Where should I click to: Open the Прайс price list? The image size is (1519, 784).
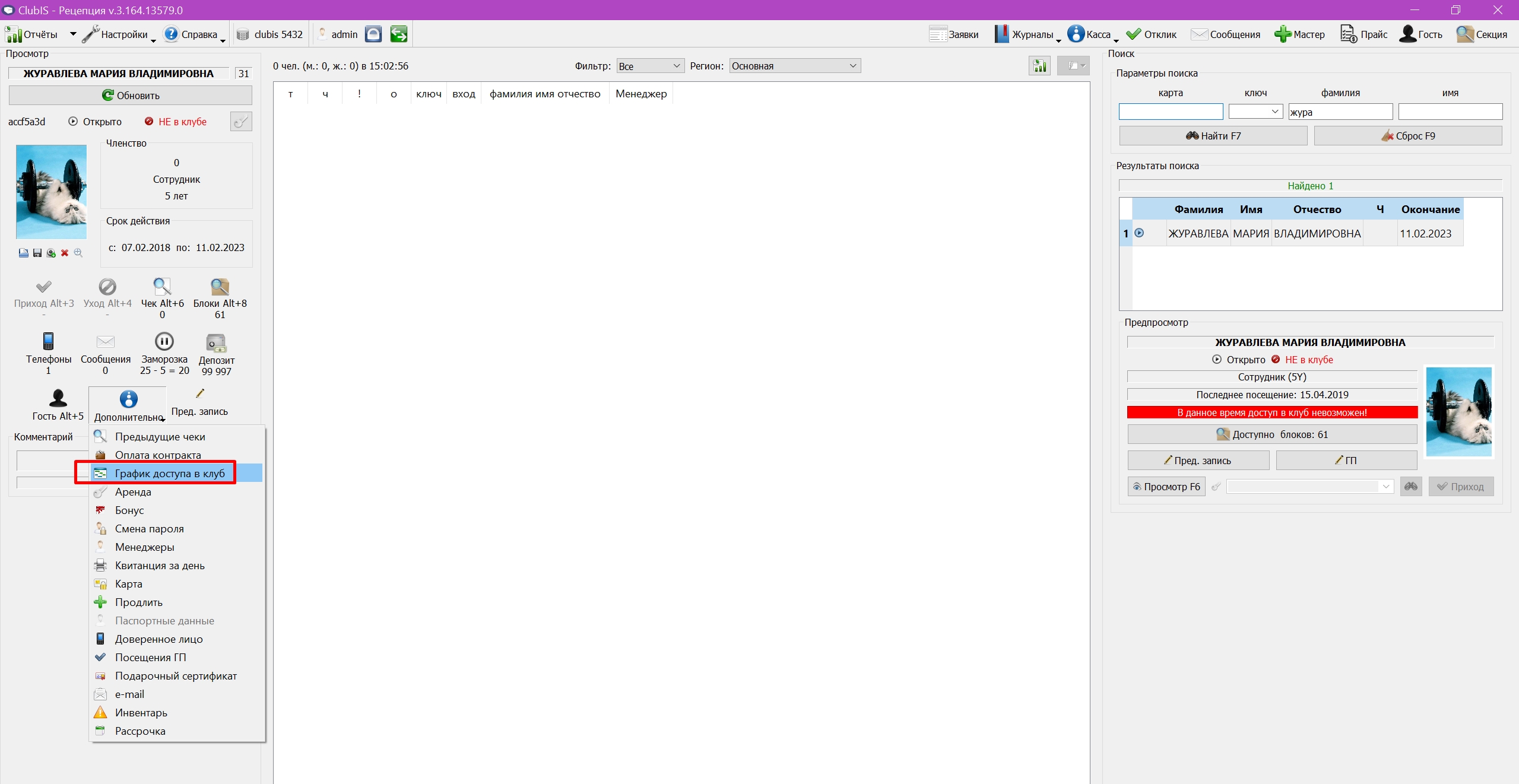(1364, 34)
